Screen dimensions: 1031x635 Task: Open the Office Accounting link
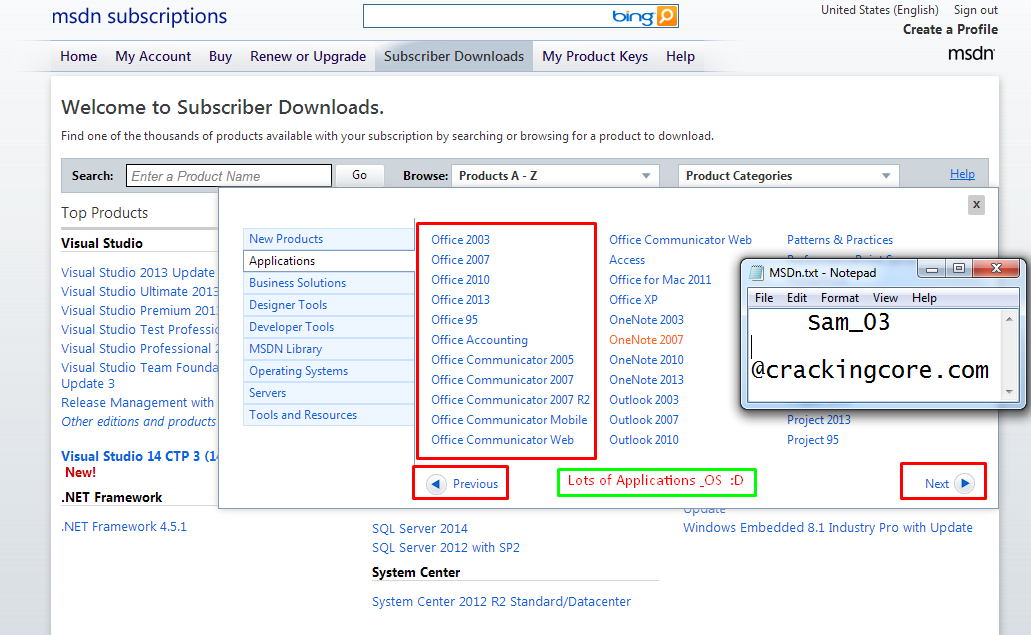pyautogui.click(x=479, y=340)
